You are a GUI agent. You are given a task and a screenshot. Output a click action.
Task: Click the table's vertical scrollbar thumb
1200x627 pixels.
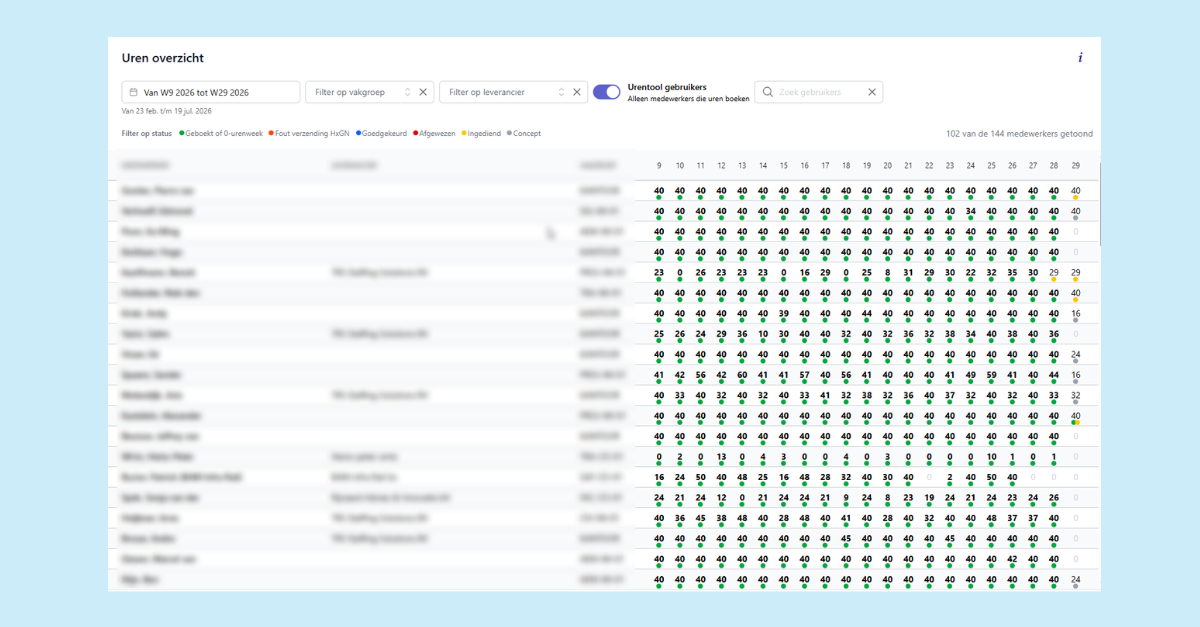coord(1099,205)
